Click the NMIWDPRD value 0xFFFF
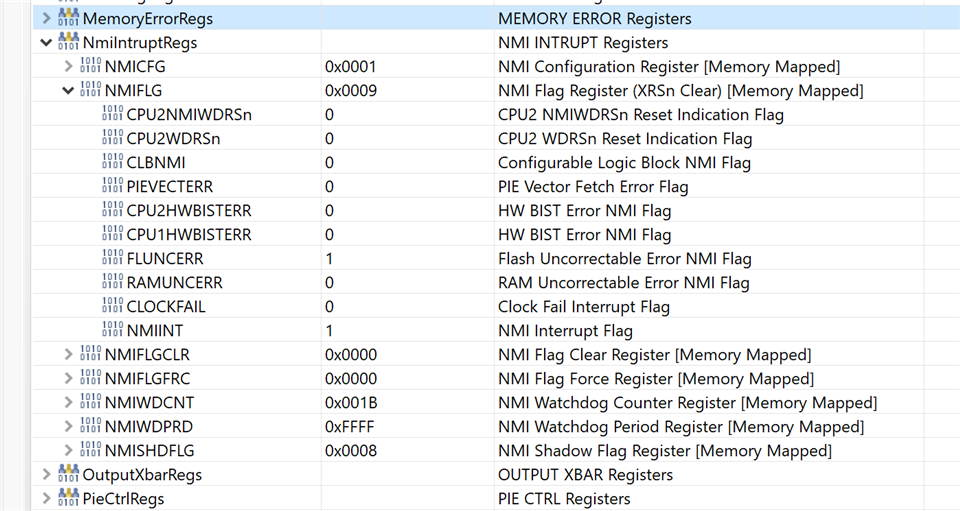This screenshot has height=511, width=960. point(350,427)
